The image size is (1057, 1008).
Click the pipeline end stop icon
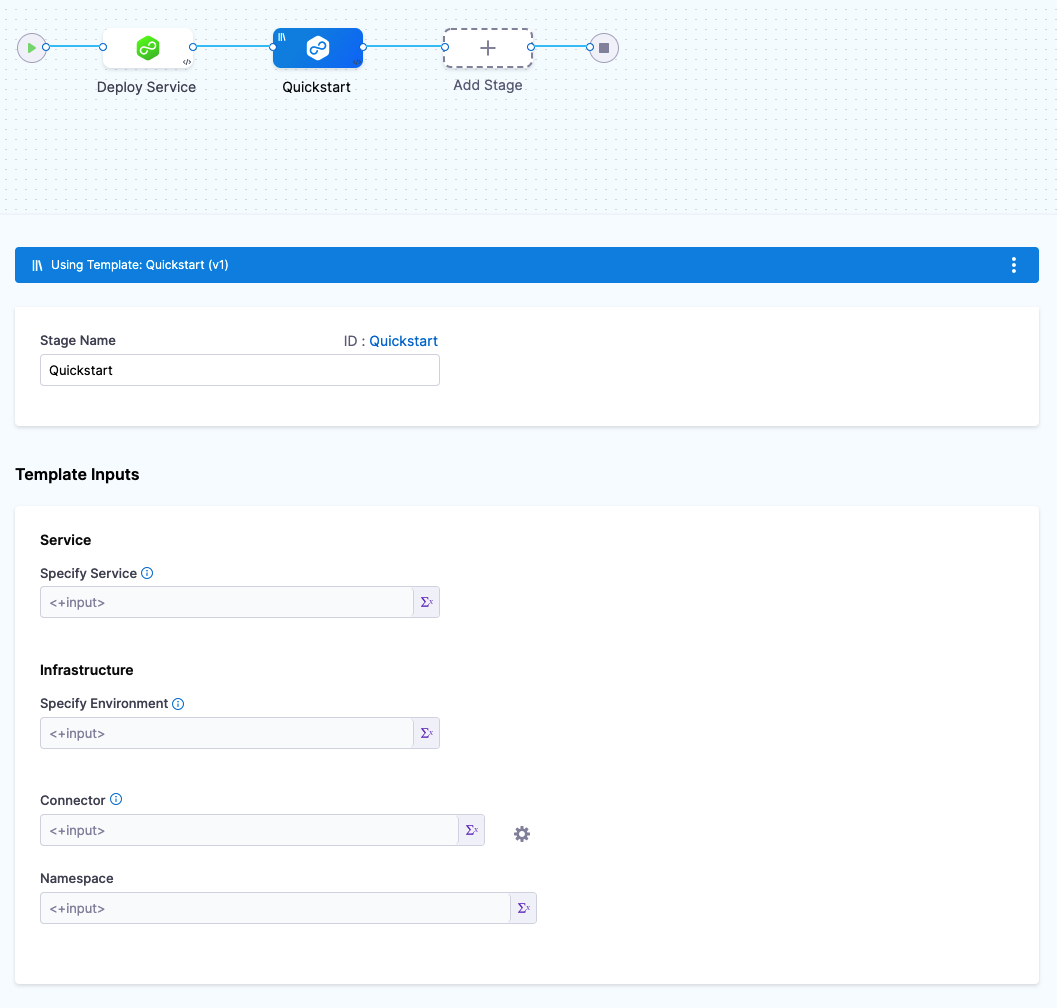point(603,47)
